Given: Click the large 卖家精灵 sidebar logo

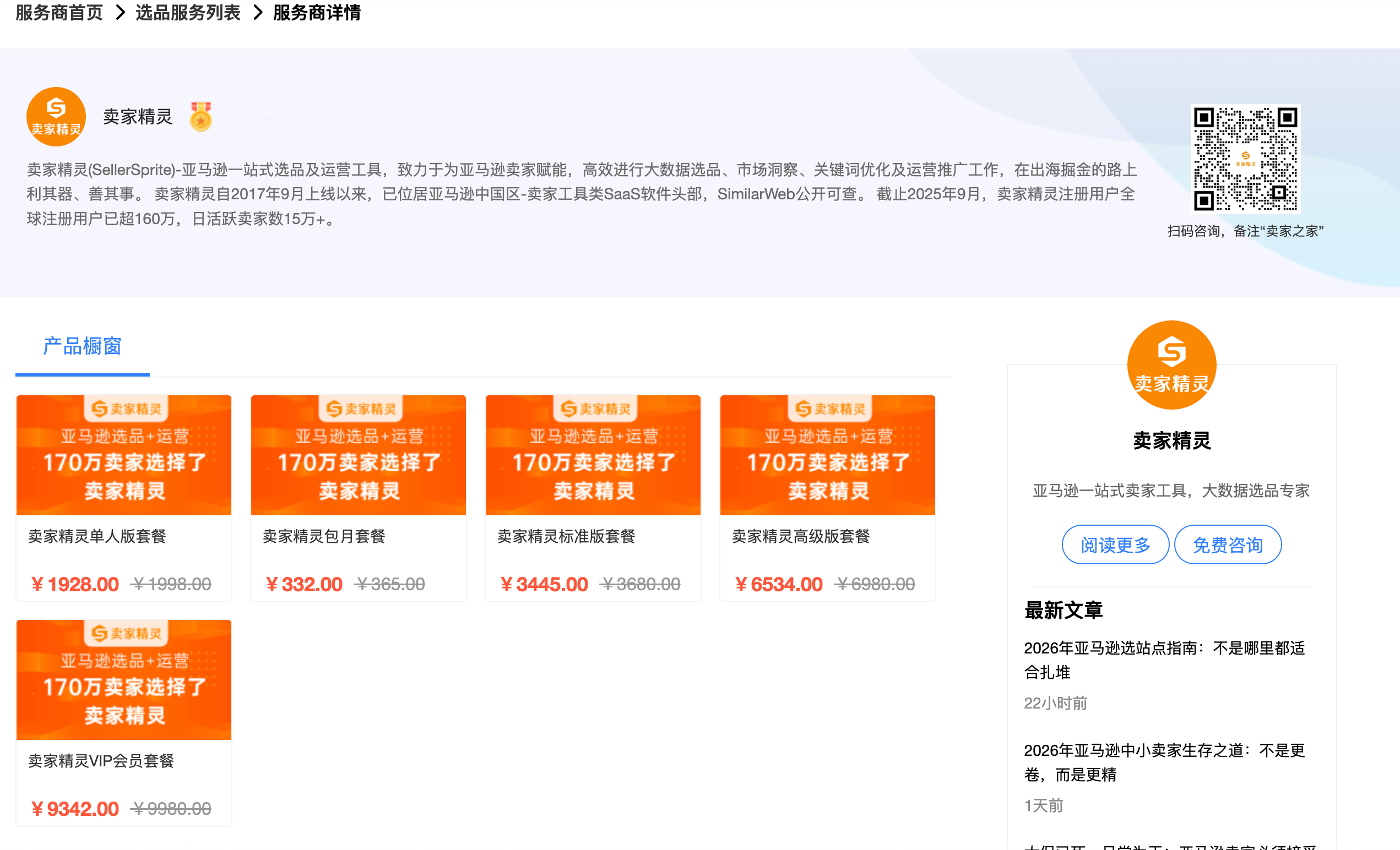Looking at the screenshot, I should coord(1171,365).
